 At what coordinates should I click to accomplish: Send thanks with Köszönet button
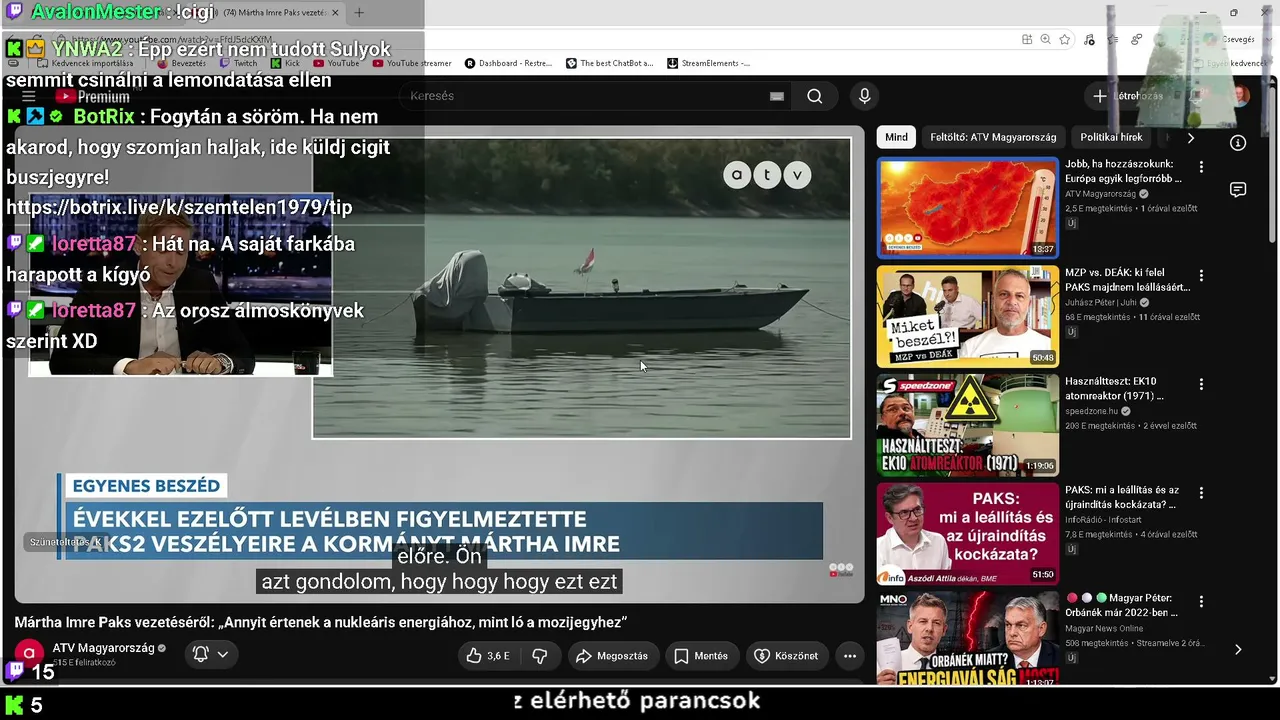786,656
